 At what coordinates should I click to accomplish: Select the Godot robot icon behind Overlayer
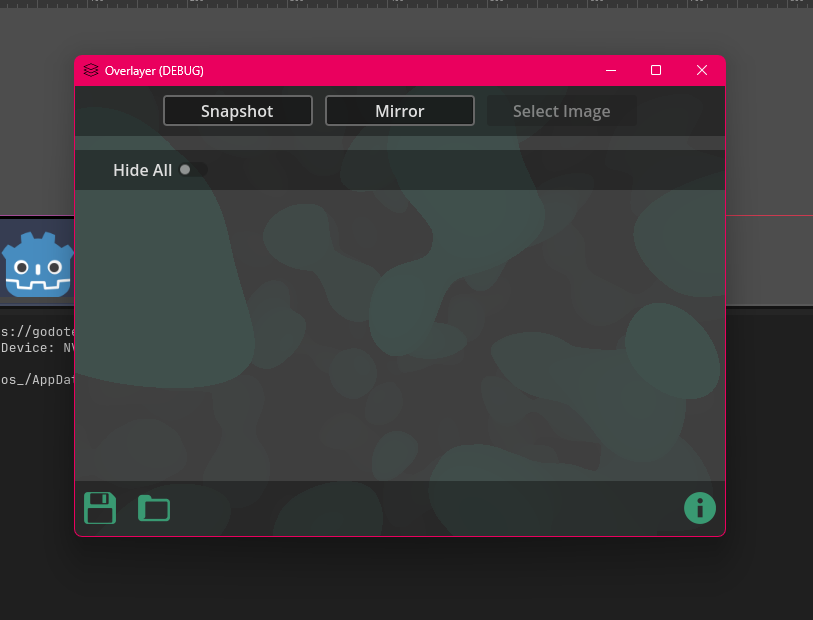pyautogui.click(x=37, y=265)
